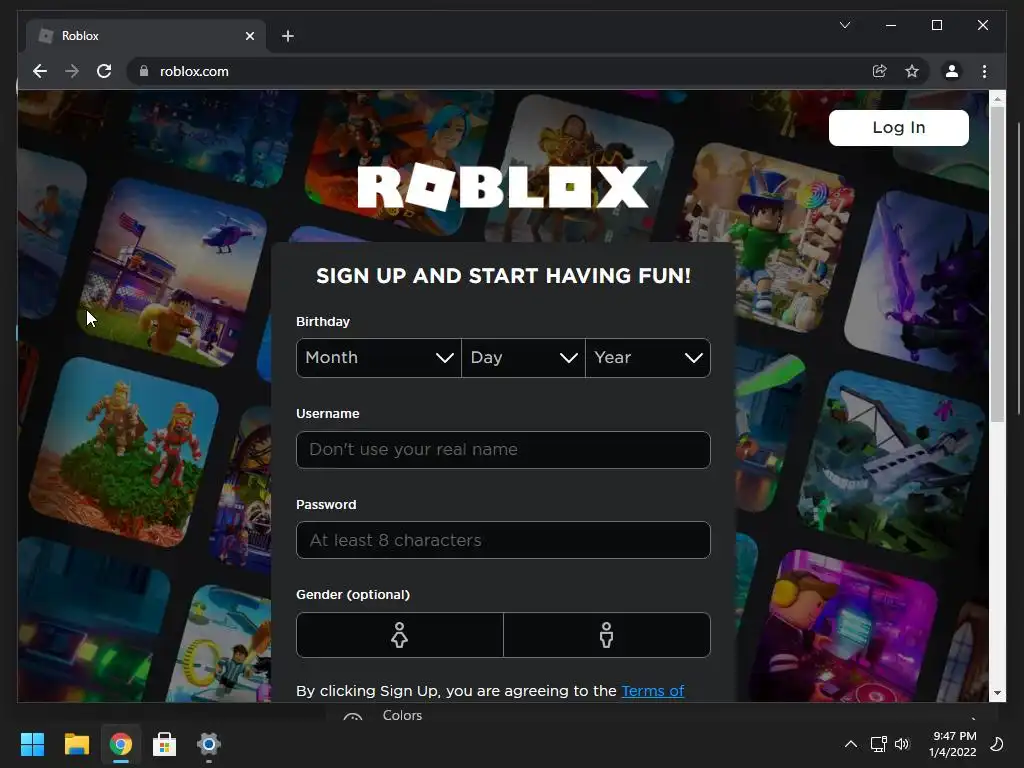
Task: Click the crashed airplane game thumbnail
Action: tap(891, 464)
